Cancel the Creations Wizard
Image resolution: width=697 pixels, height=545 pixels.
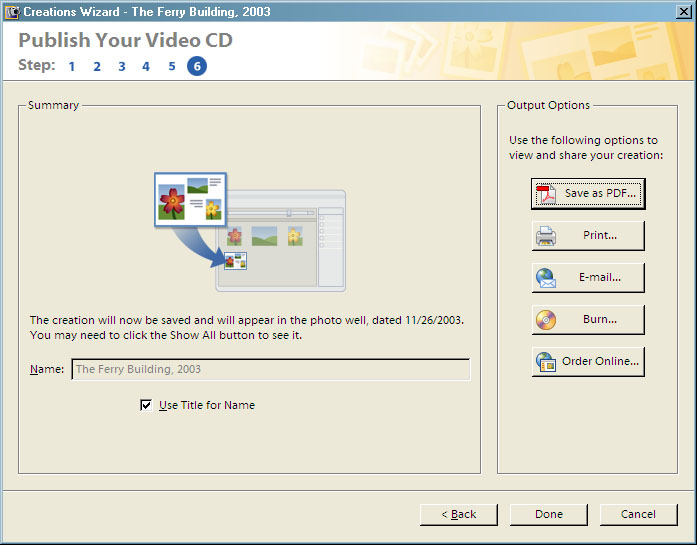(638, 514)
